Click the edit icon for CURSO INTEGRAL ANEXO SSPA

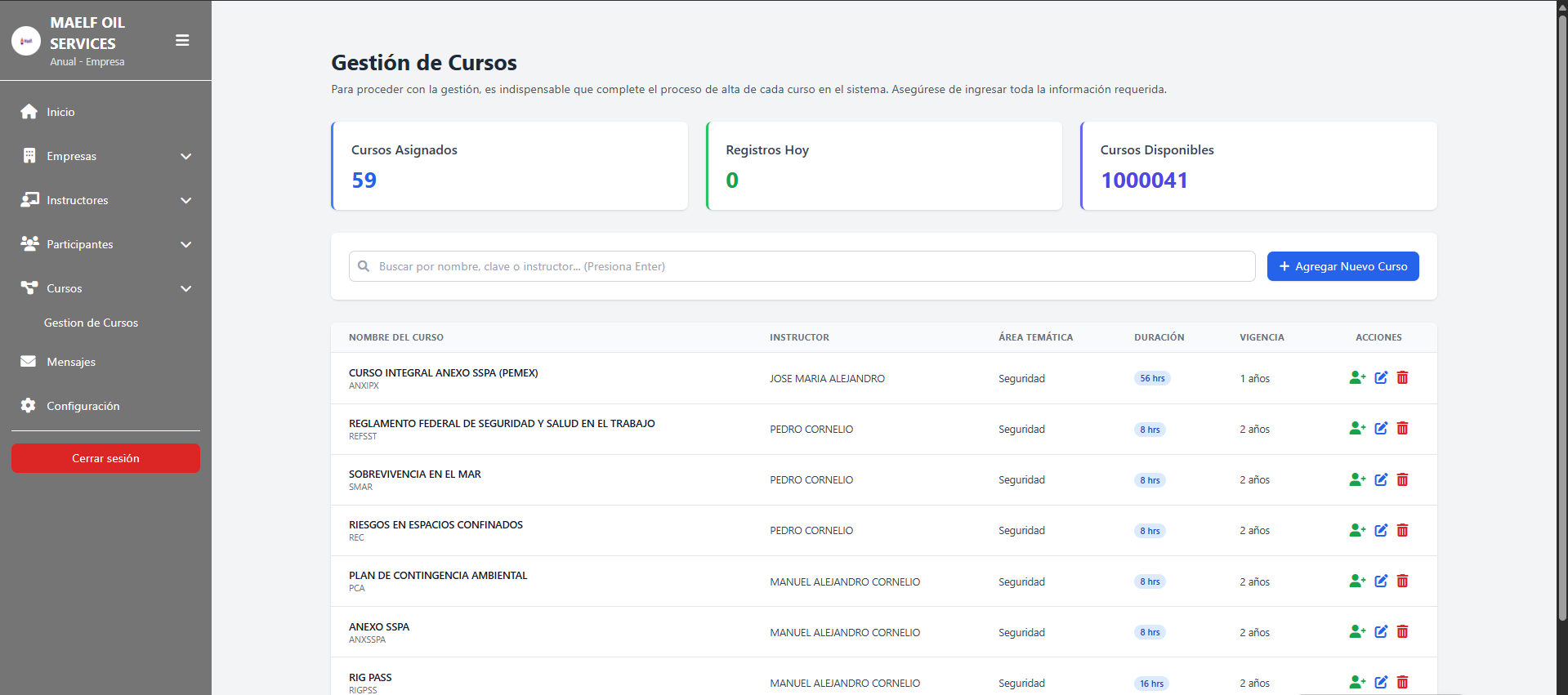pyautogui.click(x=1381, y=377)
